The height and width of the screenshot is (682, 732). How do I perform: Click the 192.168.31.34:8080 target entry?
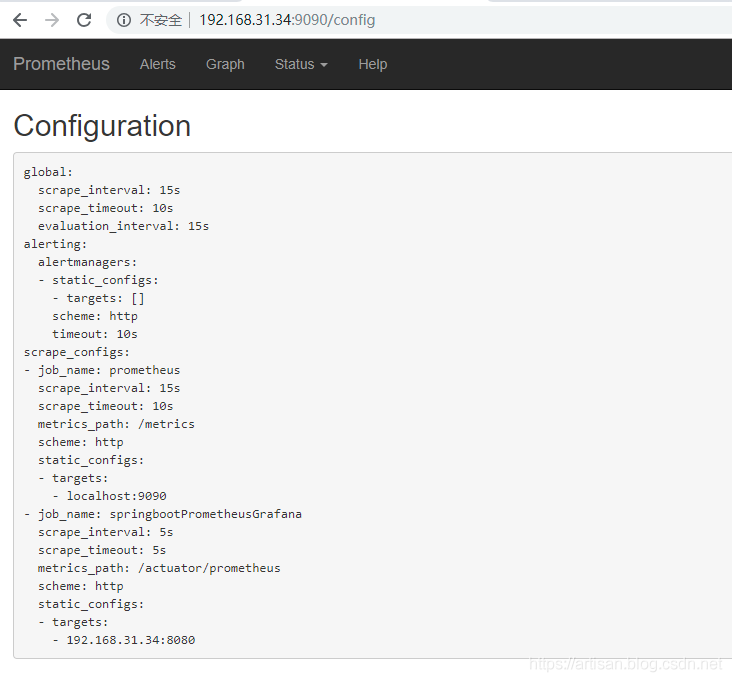130,640
